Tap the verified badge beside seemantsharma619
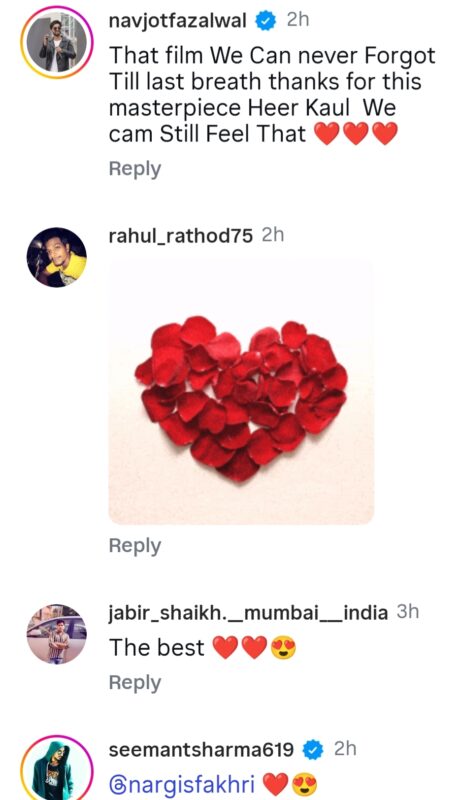Screen dimensions: 461x800 pyautogui.click(x=313, y=750)
